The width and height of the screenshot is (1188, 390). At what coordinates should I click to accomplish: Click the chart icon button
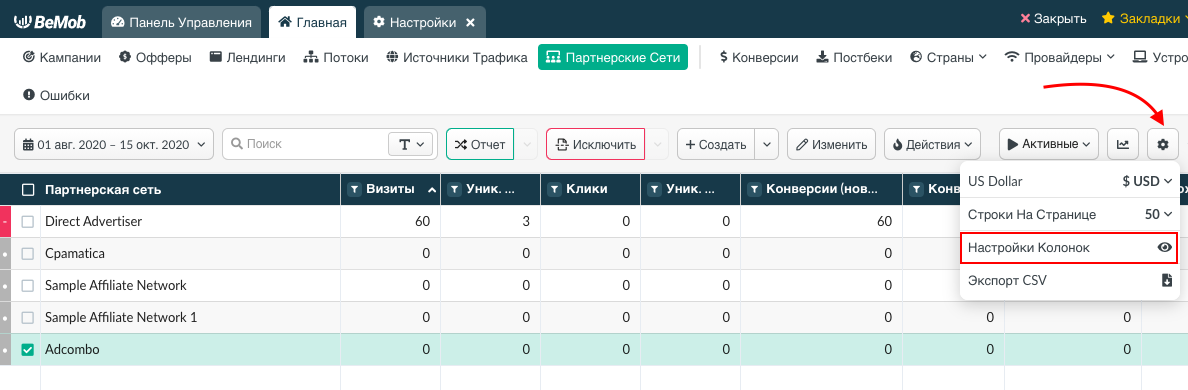point(1123,144)
